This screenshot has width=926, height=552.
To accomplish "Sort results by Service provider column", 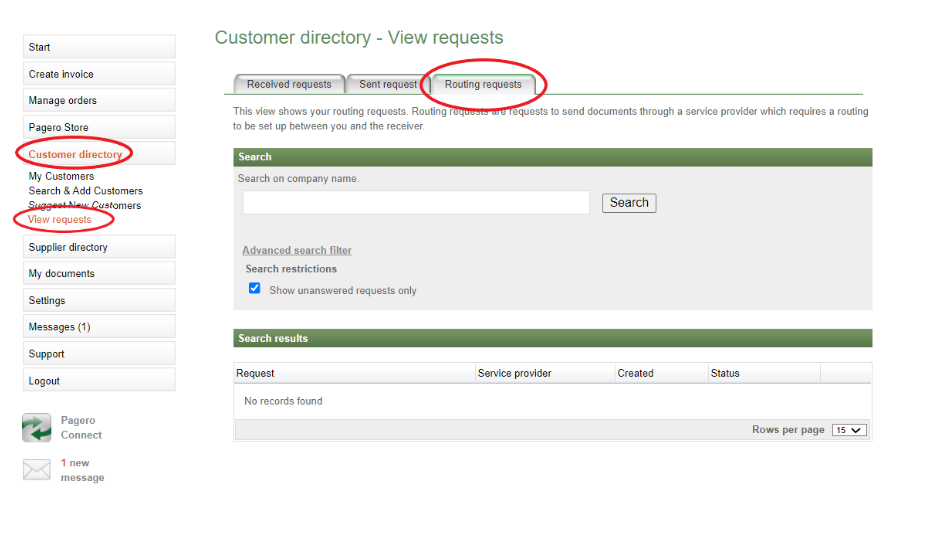I will [515, 373].
